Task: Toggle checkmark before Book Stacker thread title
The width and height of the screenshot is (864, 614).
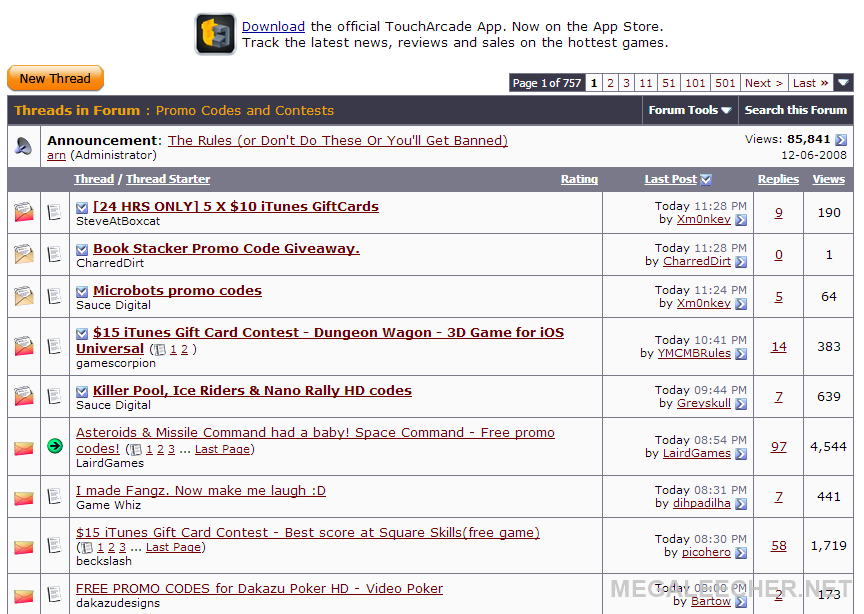Action: [82, 250]
